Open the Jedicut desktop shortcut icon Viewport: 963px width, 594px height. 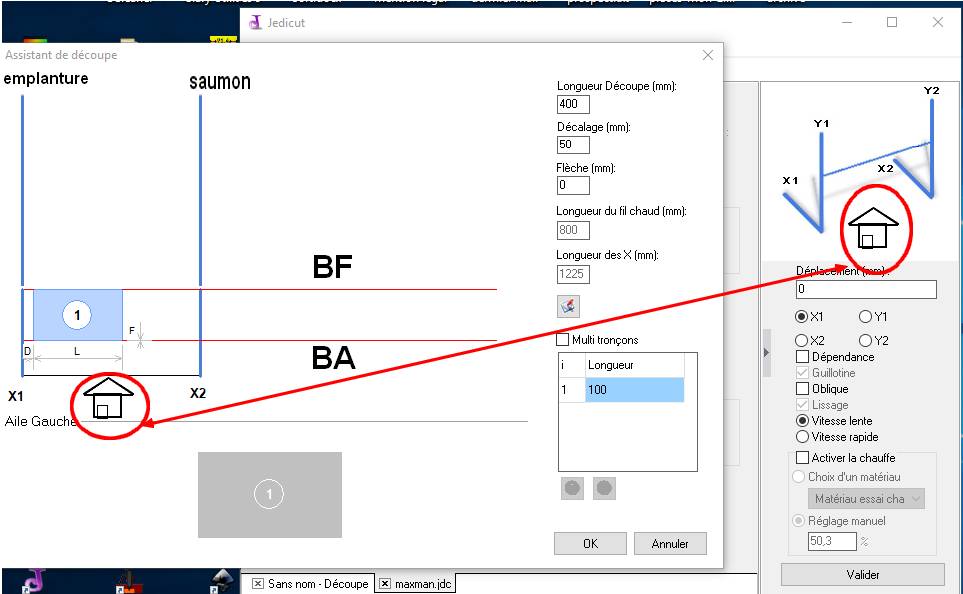pos(35,580)
